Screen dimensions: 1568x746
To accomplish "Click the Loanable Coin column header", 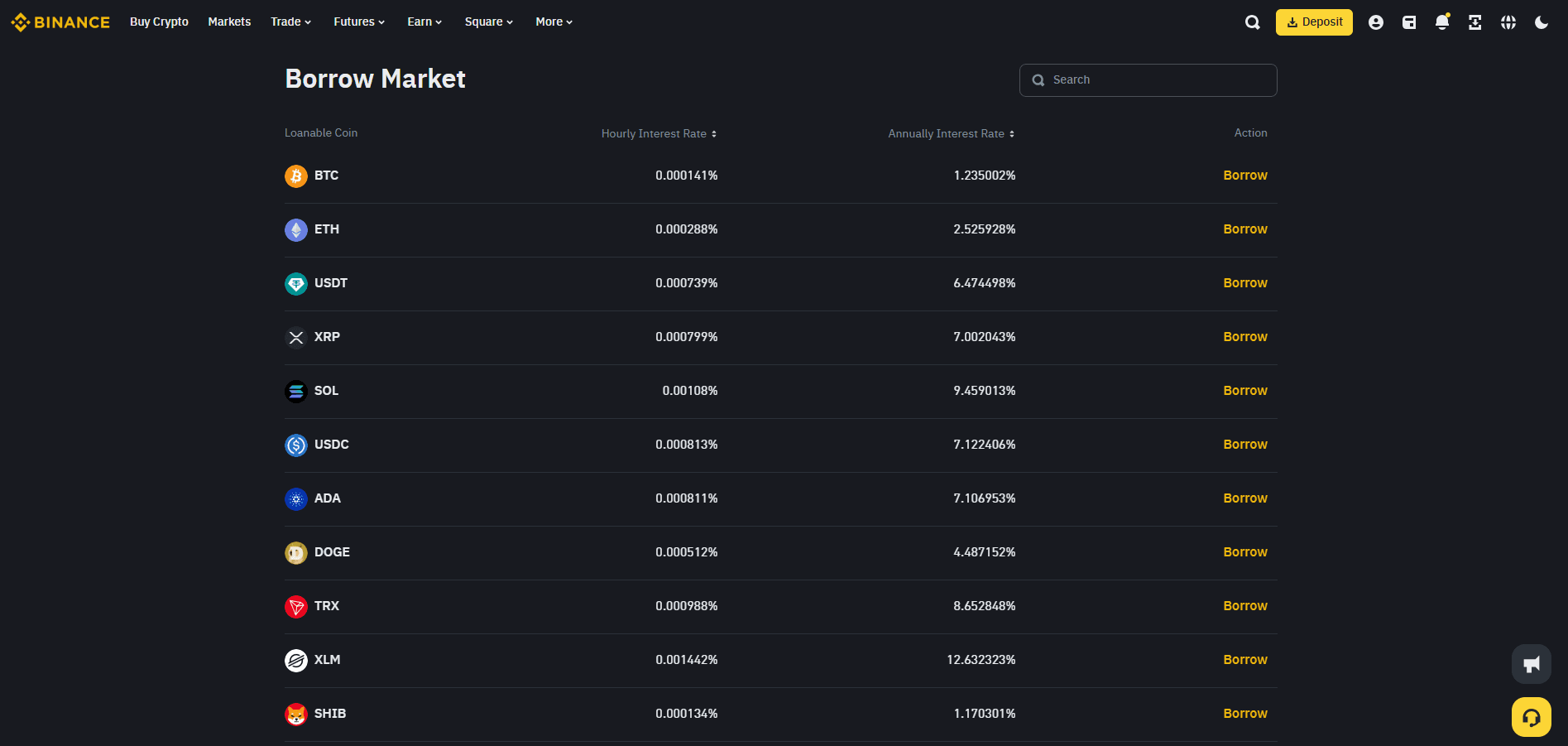I will (321, 132).
